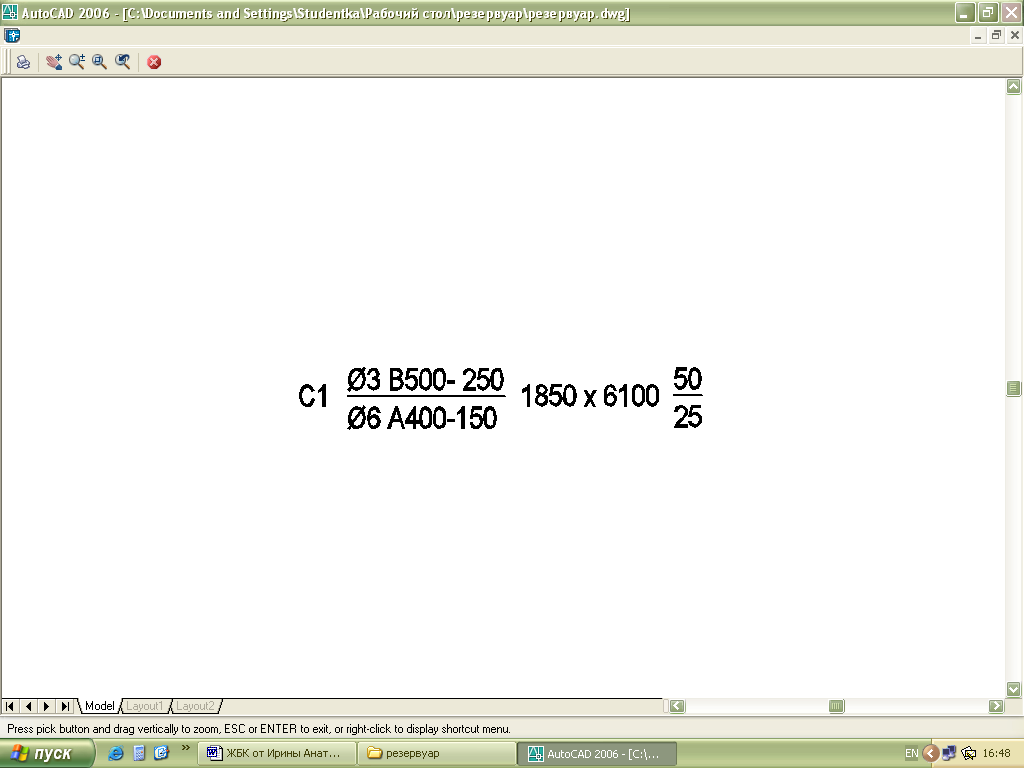Image resolution: width=1024 pixels, height=768 pixels.
Task: Open the пуск Start menu
Action: [46, 754]
